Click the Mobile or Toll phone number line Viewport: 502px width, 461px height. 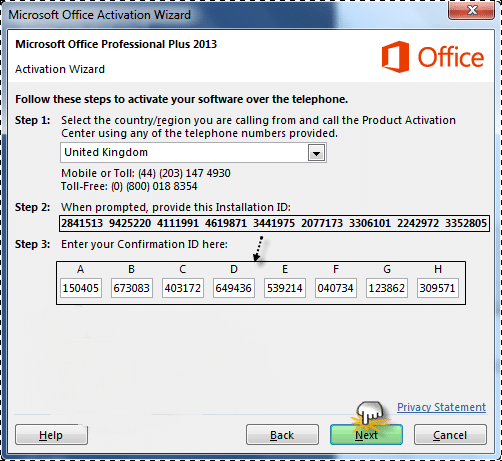146,173
